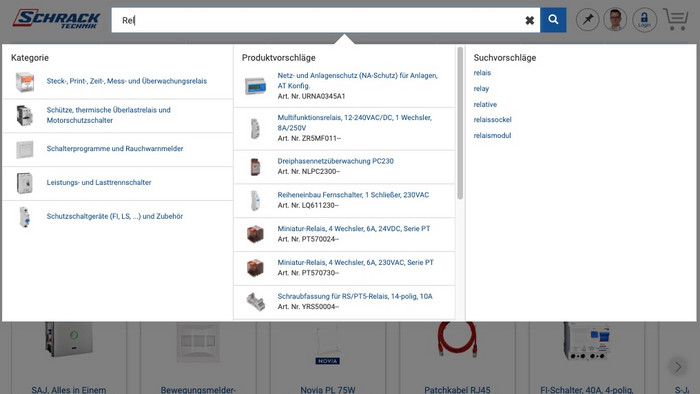Click the SAJ inverter product image
This screenshot has height=394, width=700.
coord(69,339)
